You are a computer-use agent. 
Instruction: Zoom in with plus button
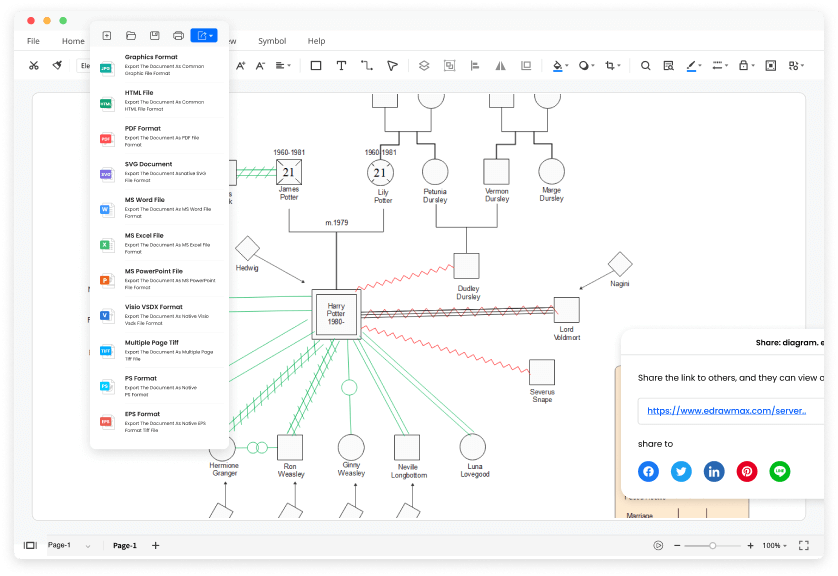(x=750, y=545)
